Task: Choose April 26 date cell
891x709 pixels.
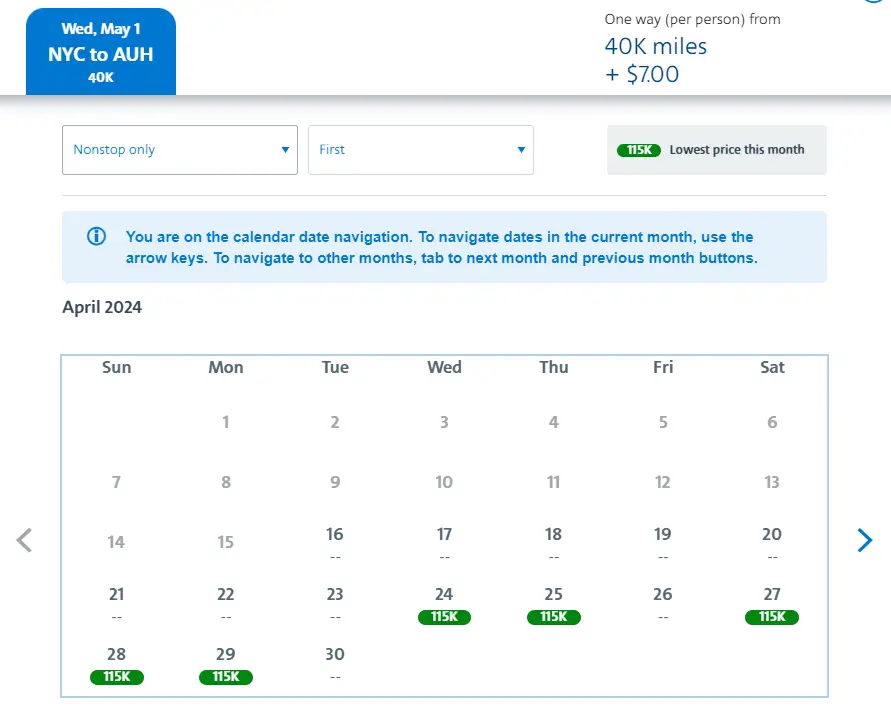Action: coord(662,603)
